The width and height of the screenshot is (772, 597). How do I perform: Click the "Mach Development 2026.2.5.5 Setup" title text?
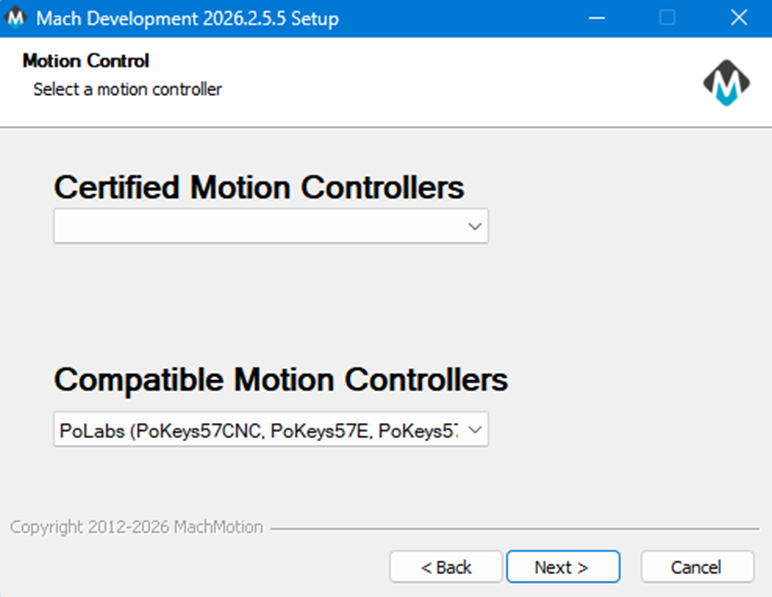coord(187,18)
